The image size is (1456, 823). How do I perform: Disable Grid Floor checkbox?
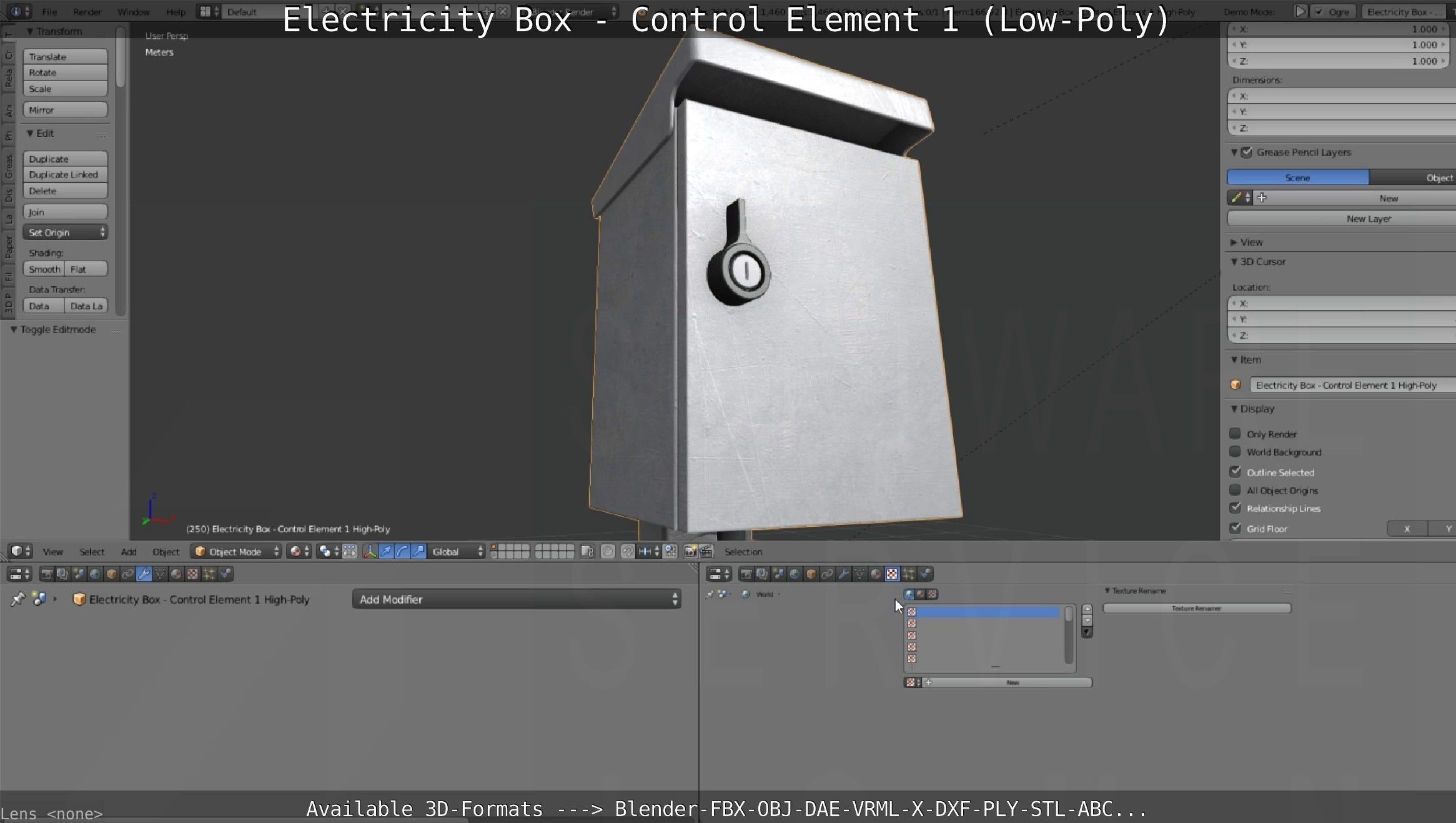tap(1235, 528)
